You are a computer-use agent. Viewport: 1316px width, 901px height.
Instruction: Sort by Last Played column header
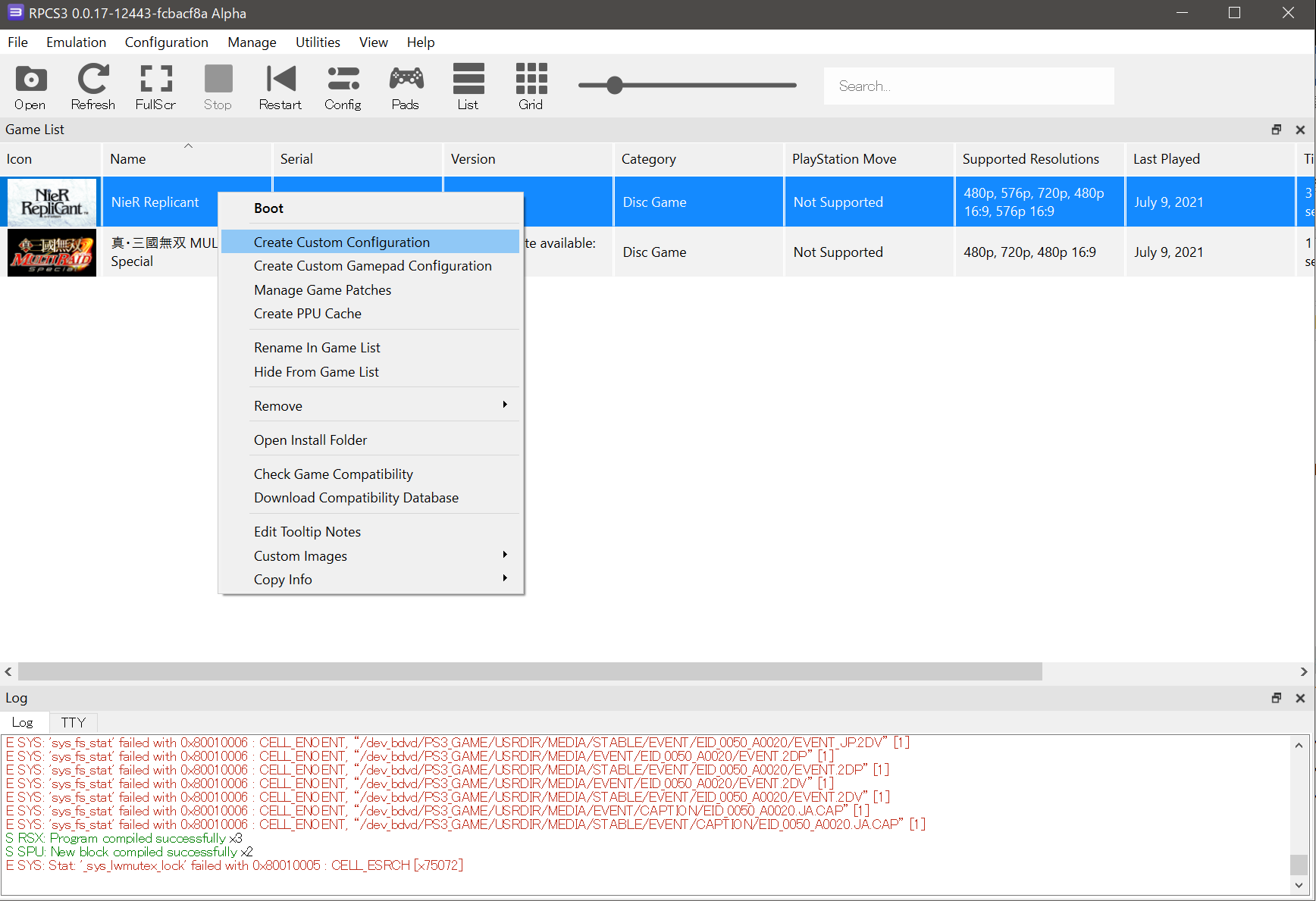pos(1210,159)
